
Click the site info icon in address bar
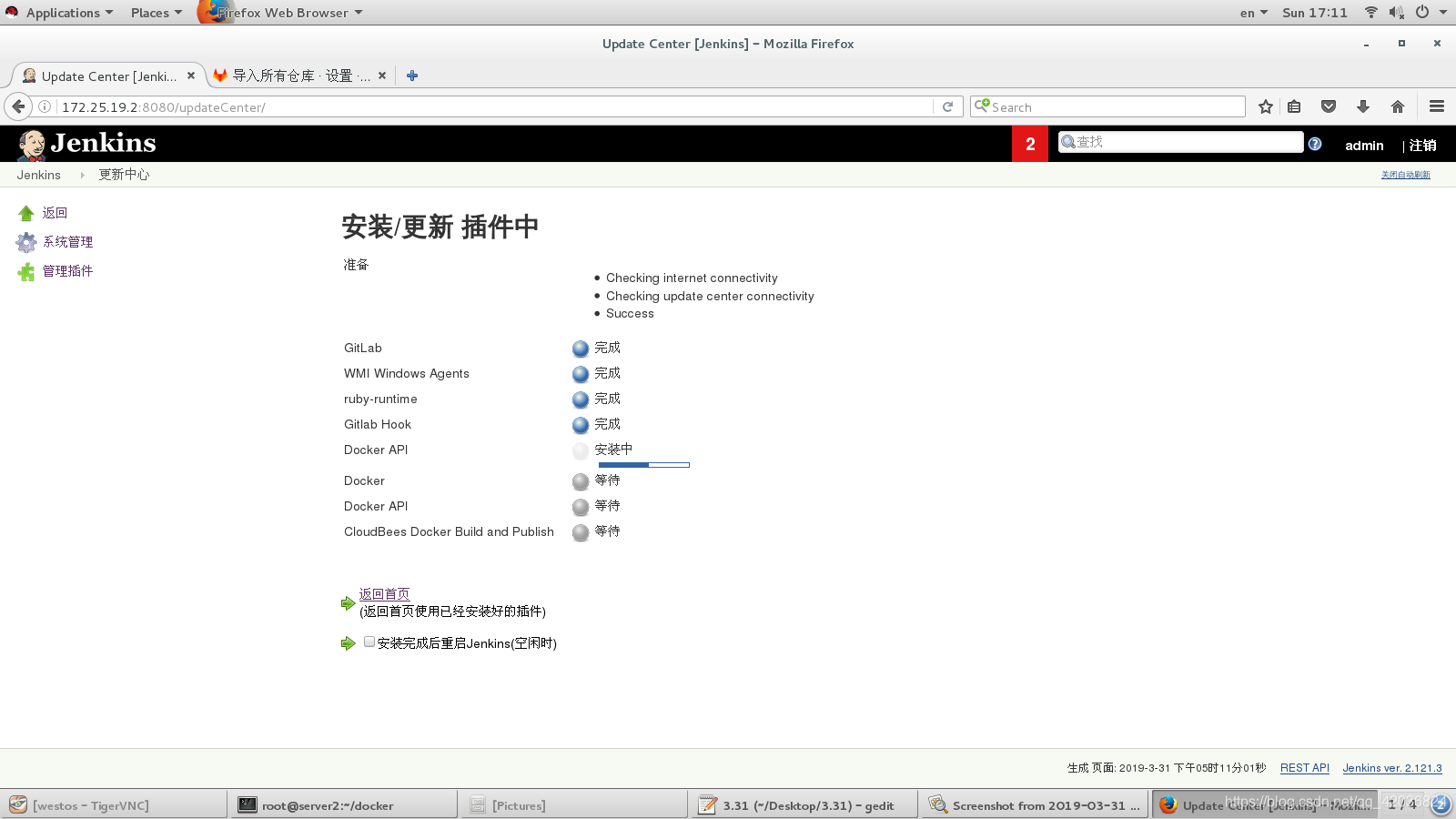click(45, 106)
